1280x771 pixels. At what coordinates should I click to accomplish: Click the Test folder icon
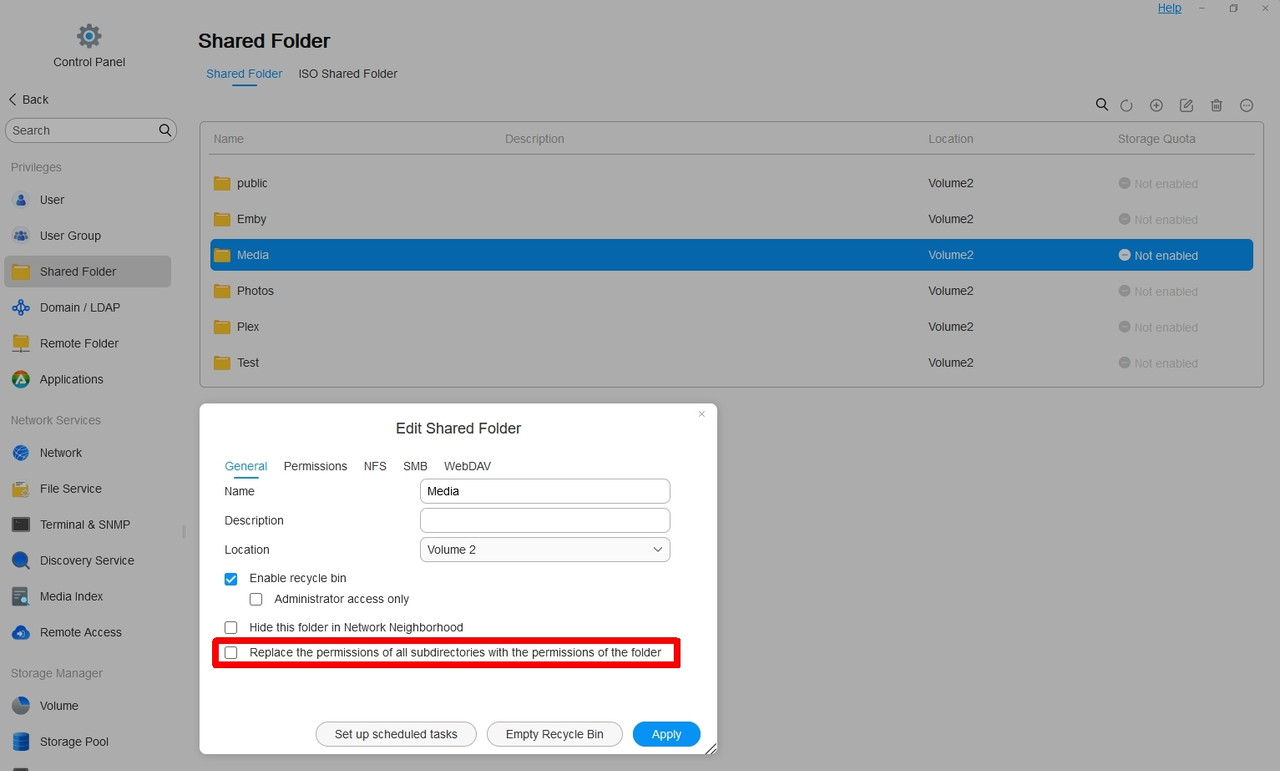pyautogui.click(x=222, y=364)
